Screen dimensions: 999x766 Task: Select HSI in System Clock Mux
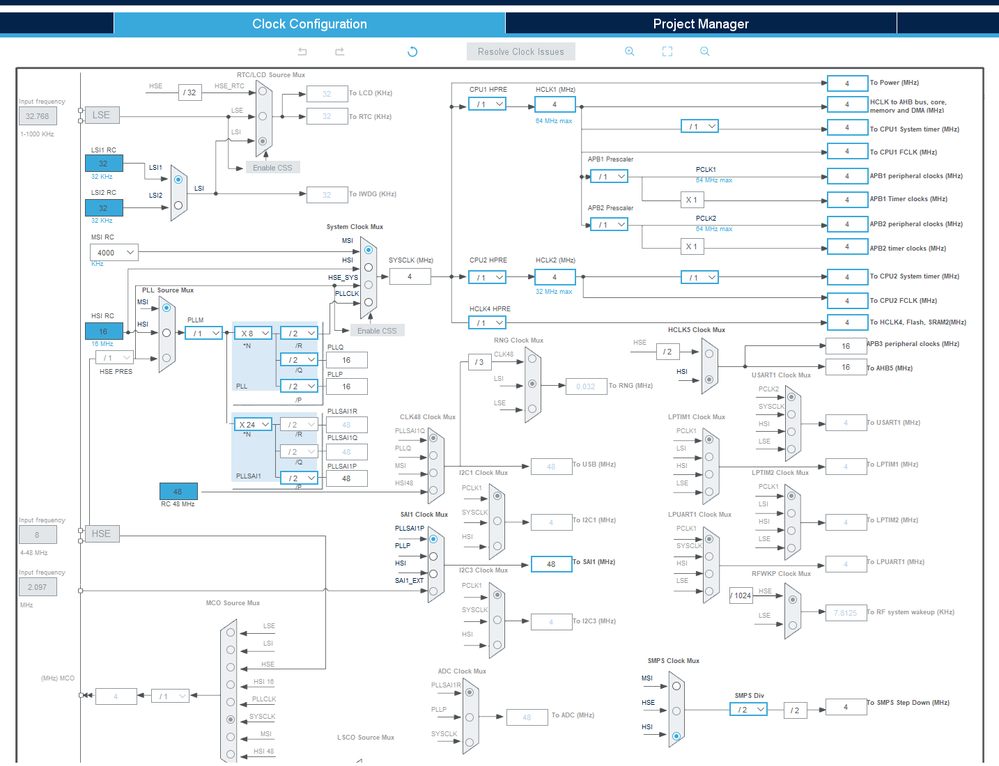[x=368, y=267]
